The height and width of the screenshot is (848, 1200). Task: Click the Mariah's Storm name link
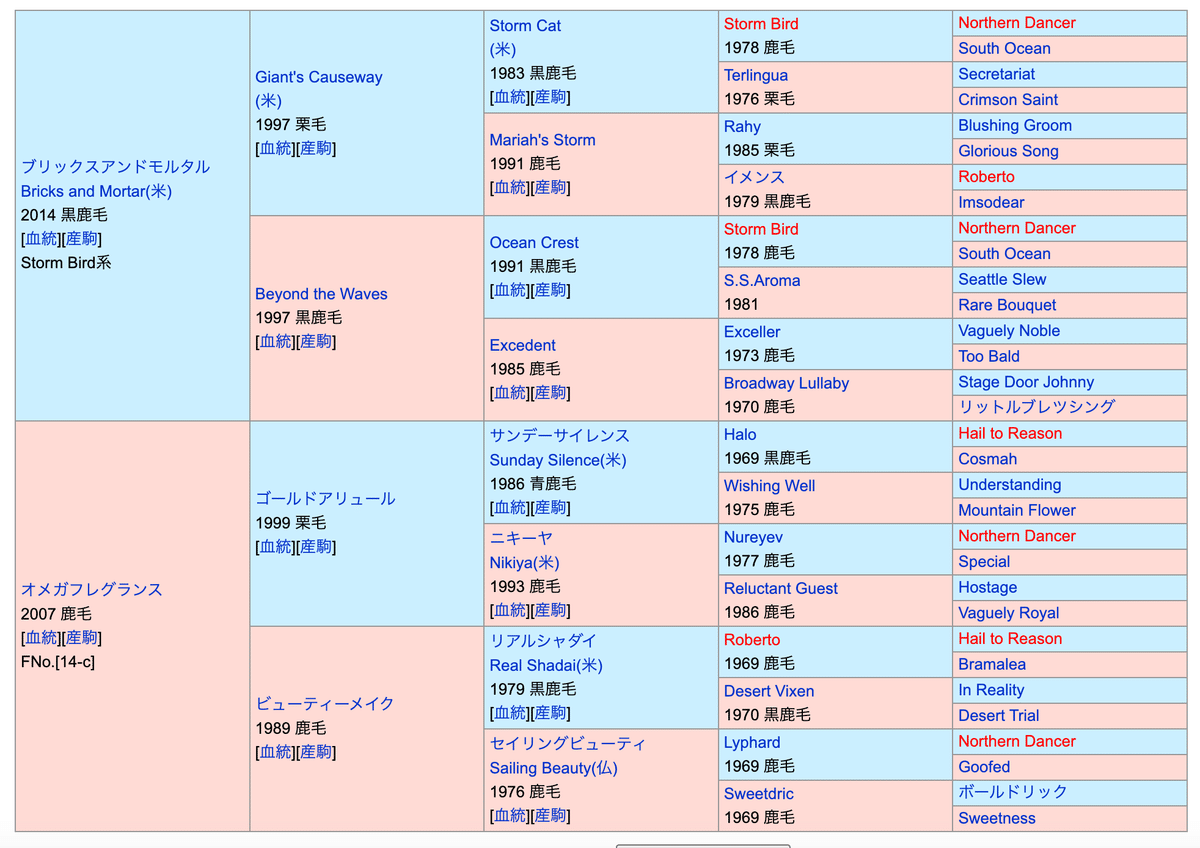click(542, 140)
